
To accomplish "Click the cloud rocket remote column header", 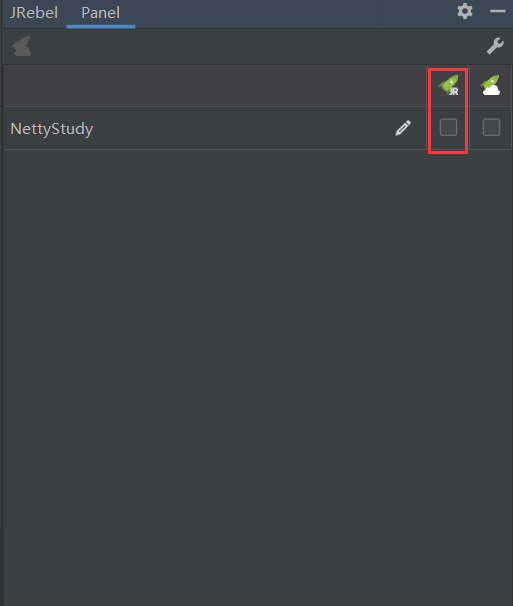I will [x=491, y=85].
